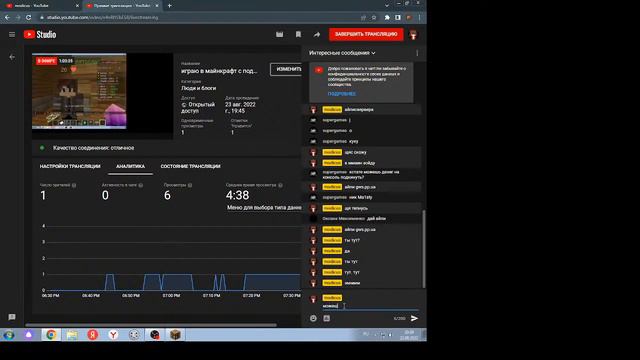Screen dimensions: 640x360
Task: Click the category value Люди и блоги
Action: click(198, 88)
